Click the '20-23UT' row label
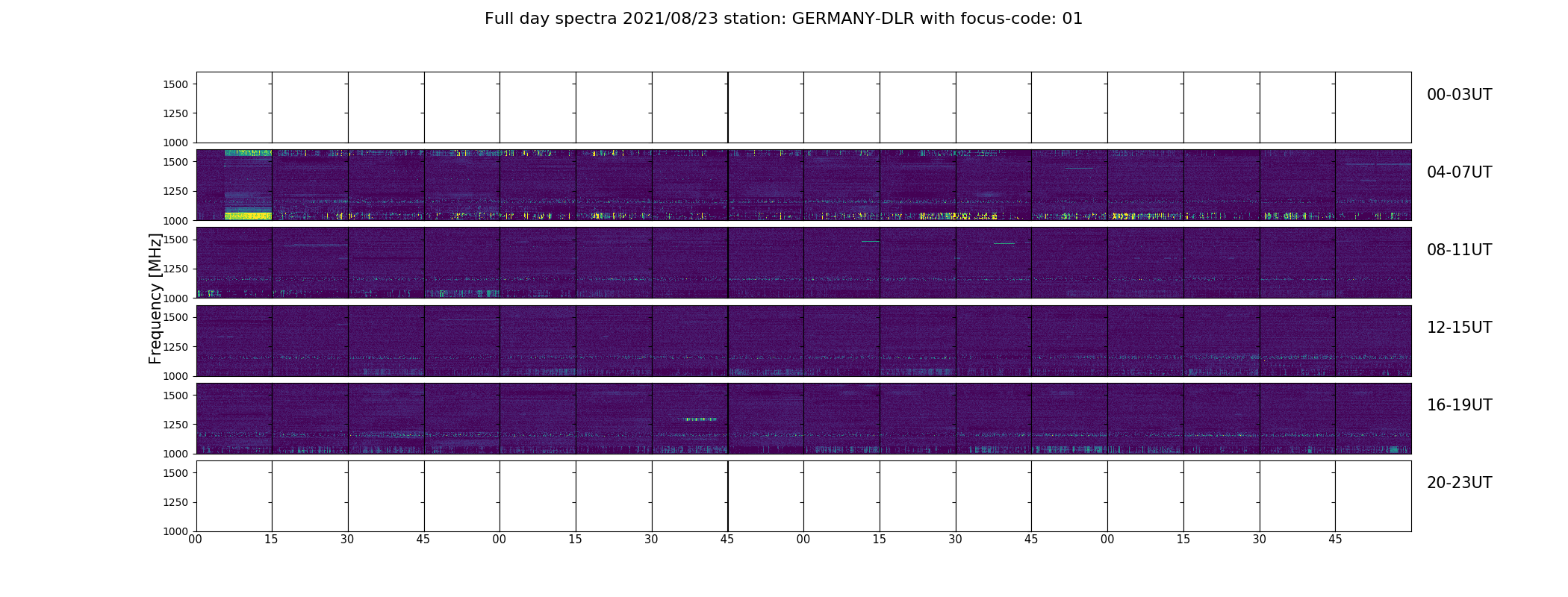Viewport: 1568px width, 597px height. (1459, 483)
